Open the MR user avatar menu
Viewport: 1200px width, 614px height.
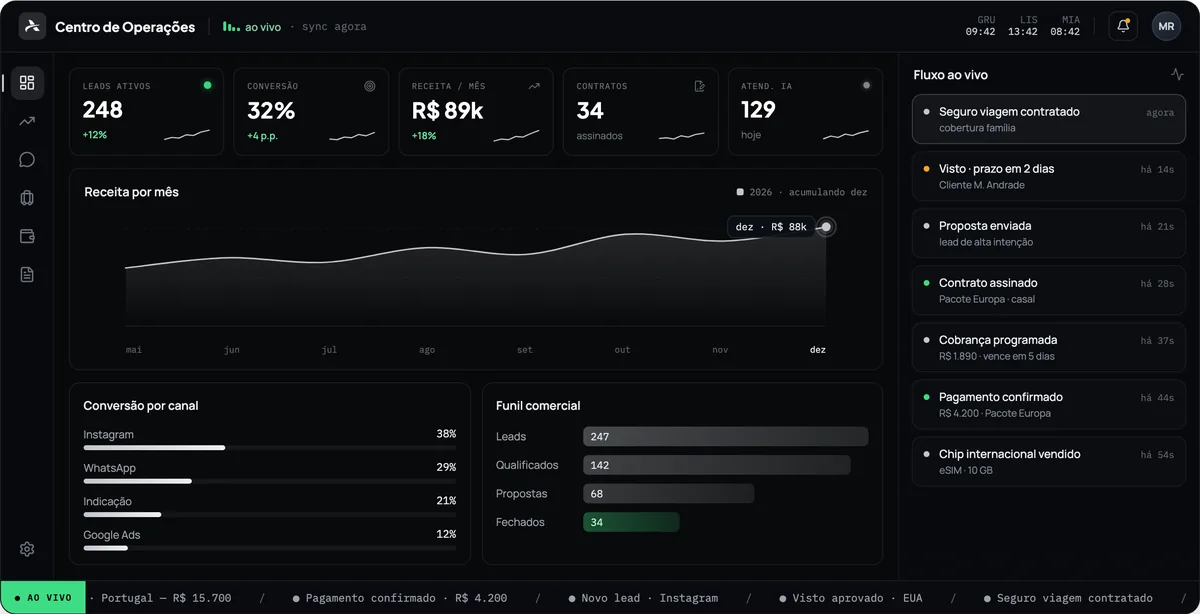coord(1166,27)
